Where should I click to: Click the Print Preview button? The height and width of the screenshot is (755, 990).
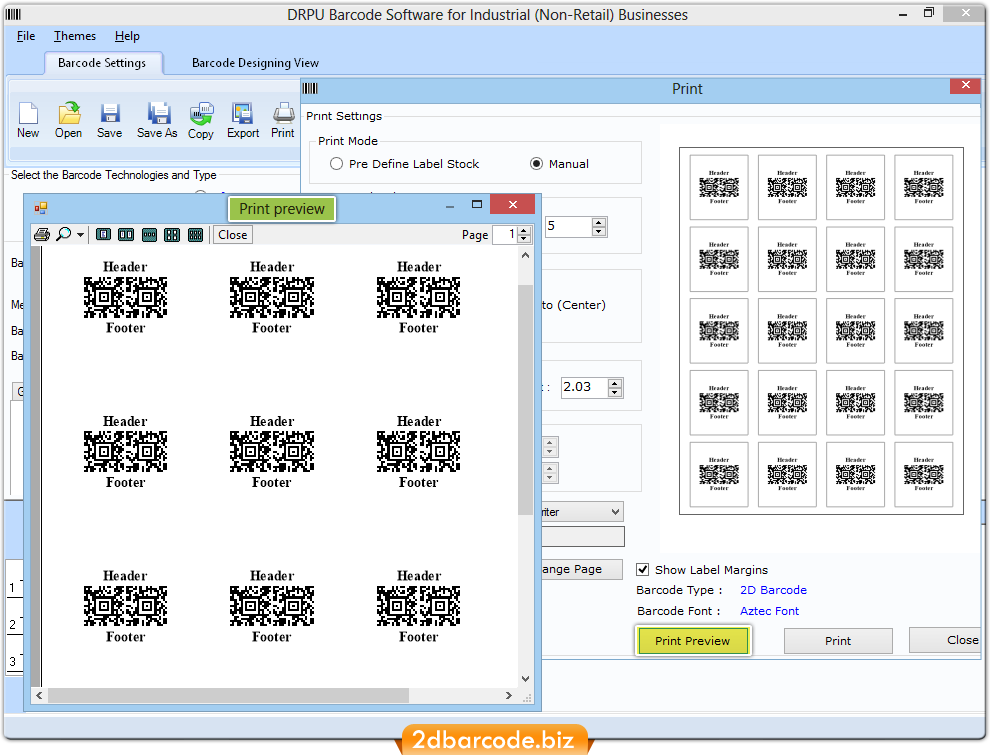pos(693,641)
